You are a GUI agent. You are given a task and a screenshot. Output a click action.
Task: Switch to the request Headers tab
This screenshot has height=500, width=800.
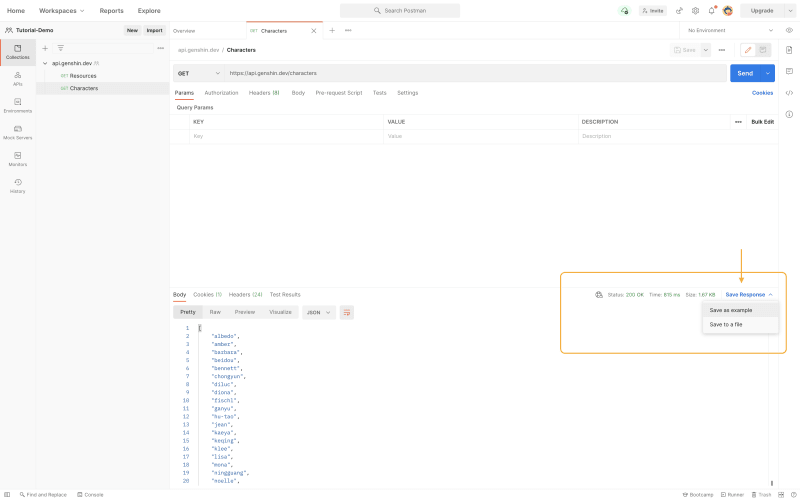264,93
